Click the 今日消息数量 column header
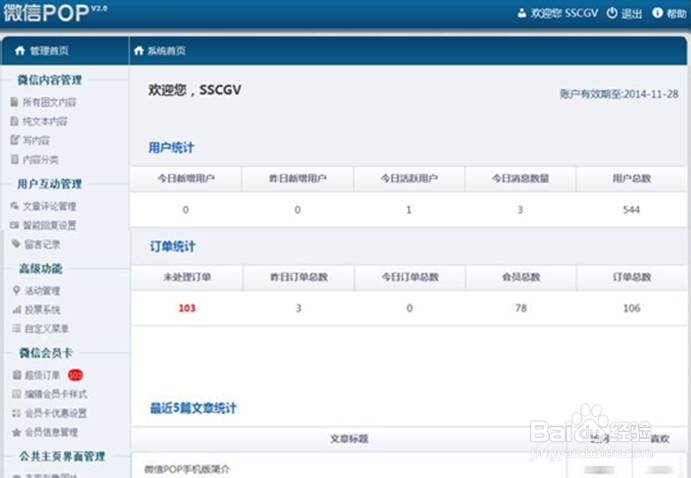 [x=520, y=178]
